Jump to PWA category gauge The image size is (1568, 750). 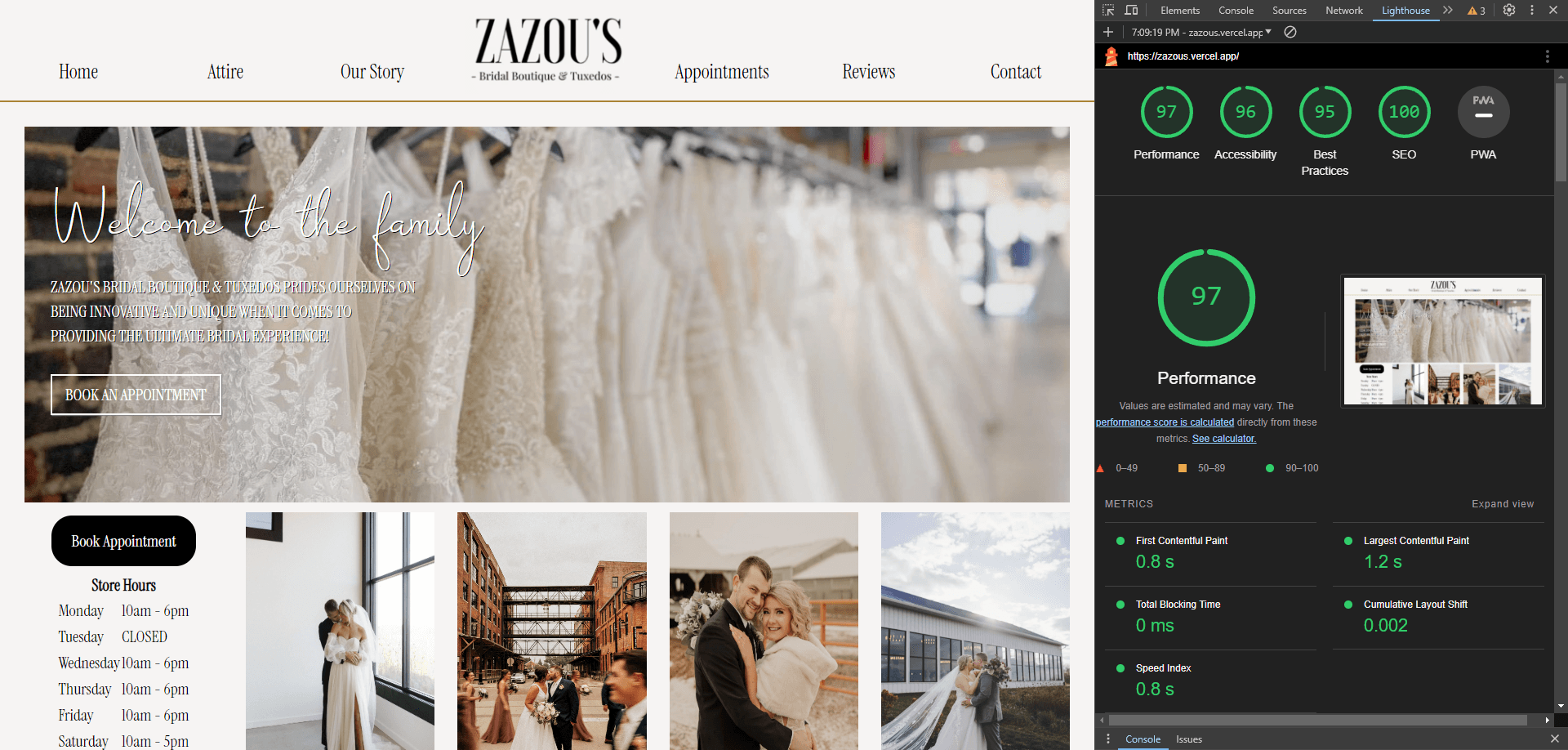1483,112
